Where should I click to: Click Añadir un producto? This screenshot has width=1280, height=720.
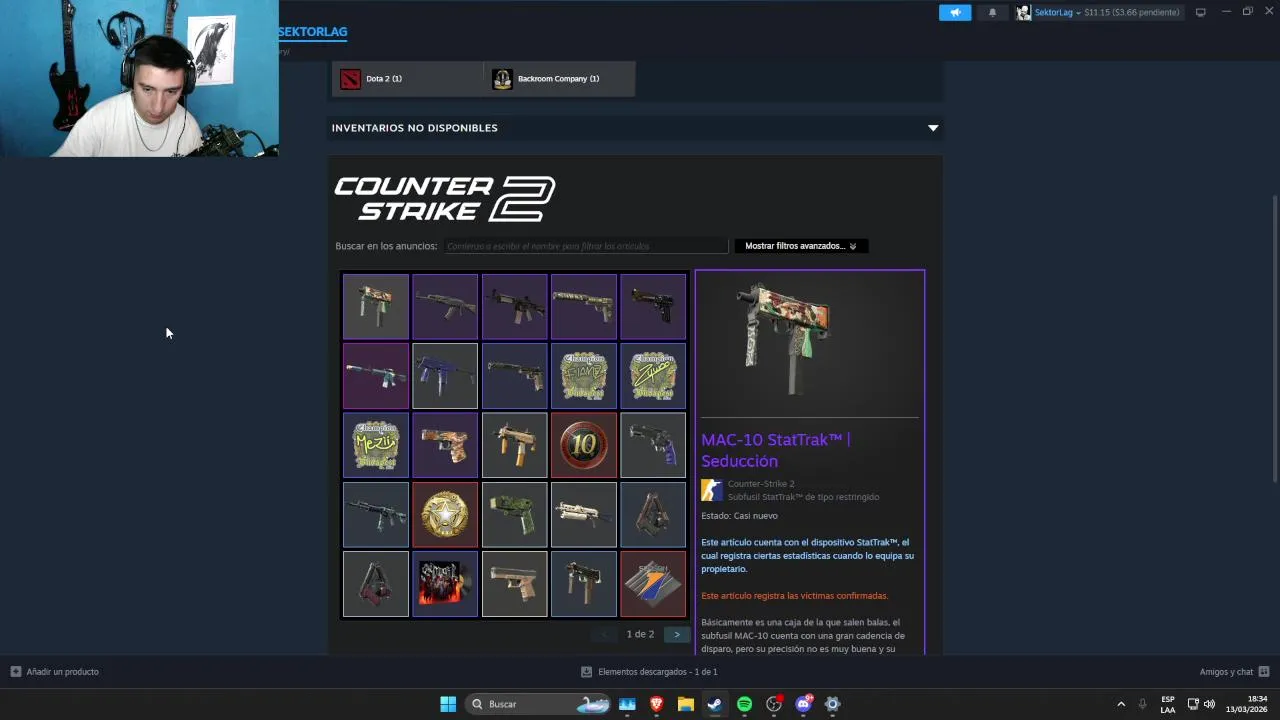tap(55, 672)
